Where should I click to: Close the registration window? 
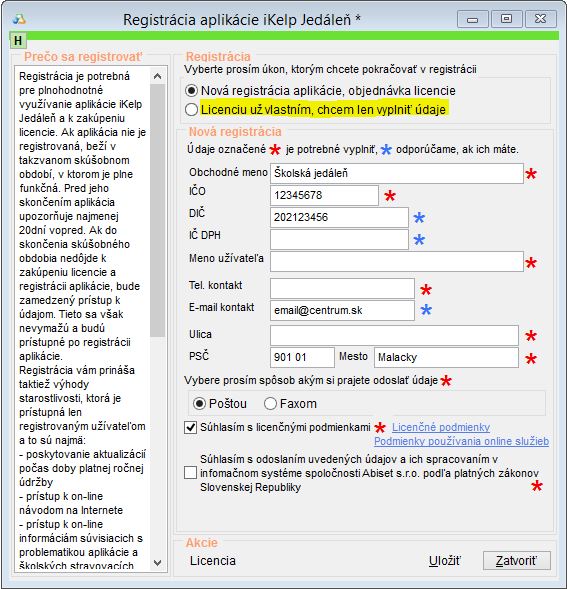tap(540, 19)
